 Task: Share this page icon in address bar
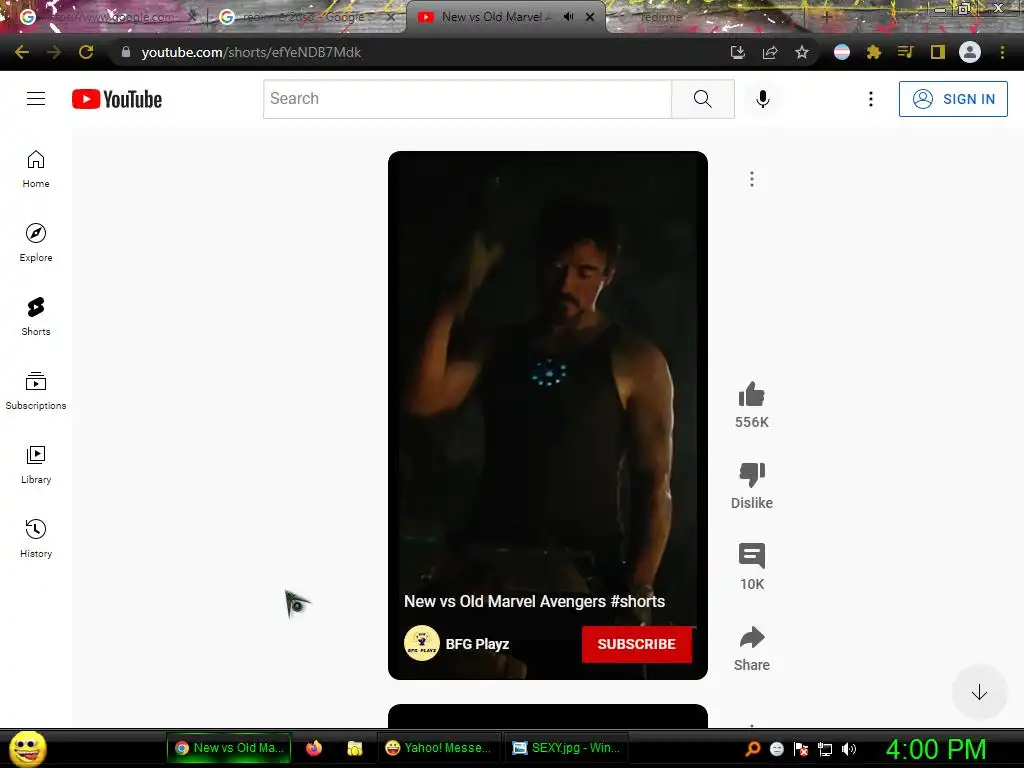click(x=770, y=52)
